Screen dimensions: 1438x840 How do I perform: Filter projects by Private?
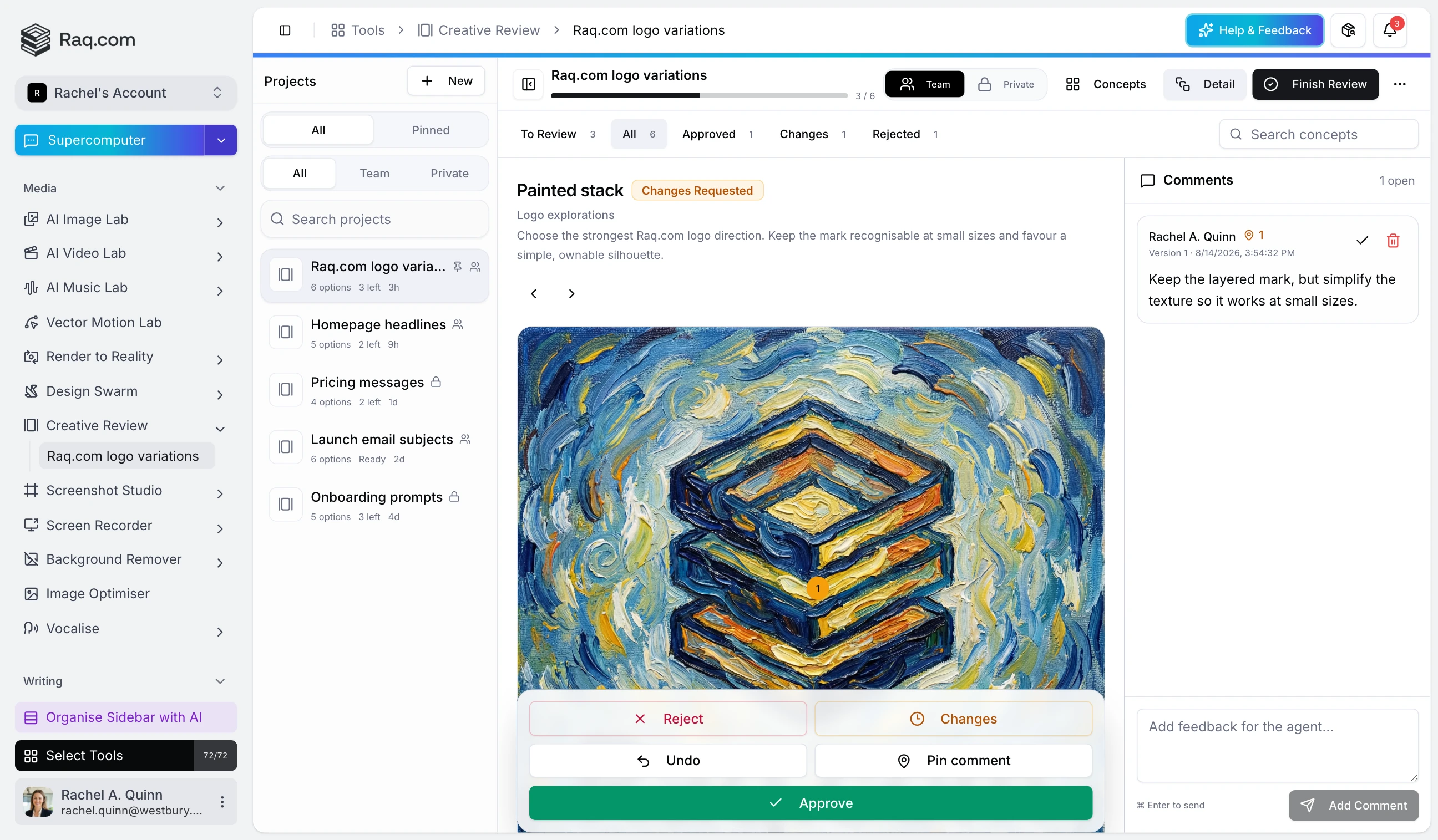(450, 174)
